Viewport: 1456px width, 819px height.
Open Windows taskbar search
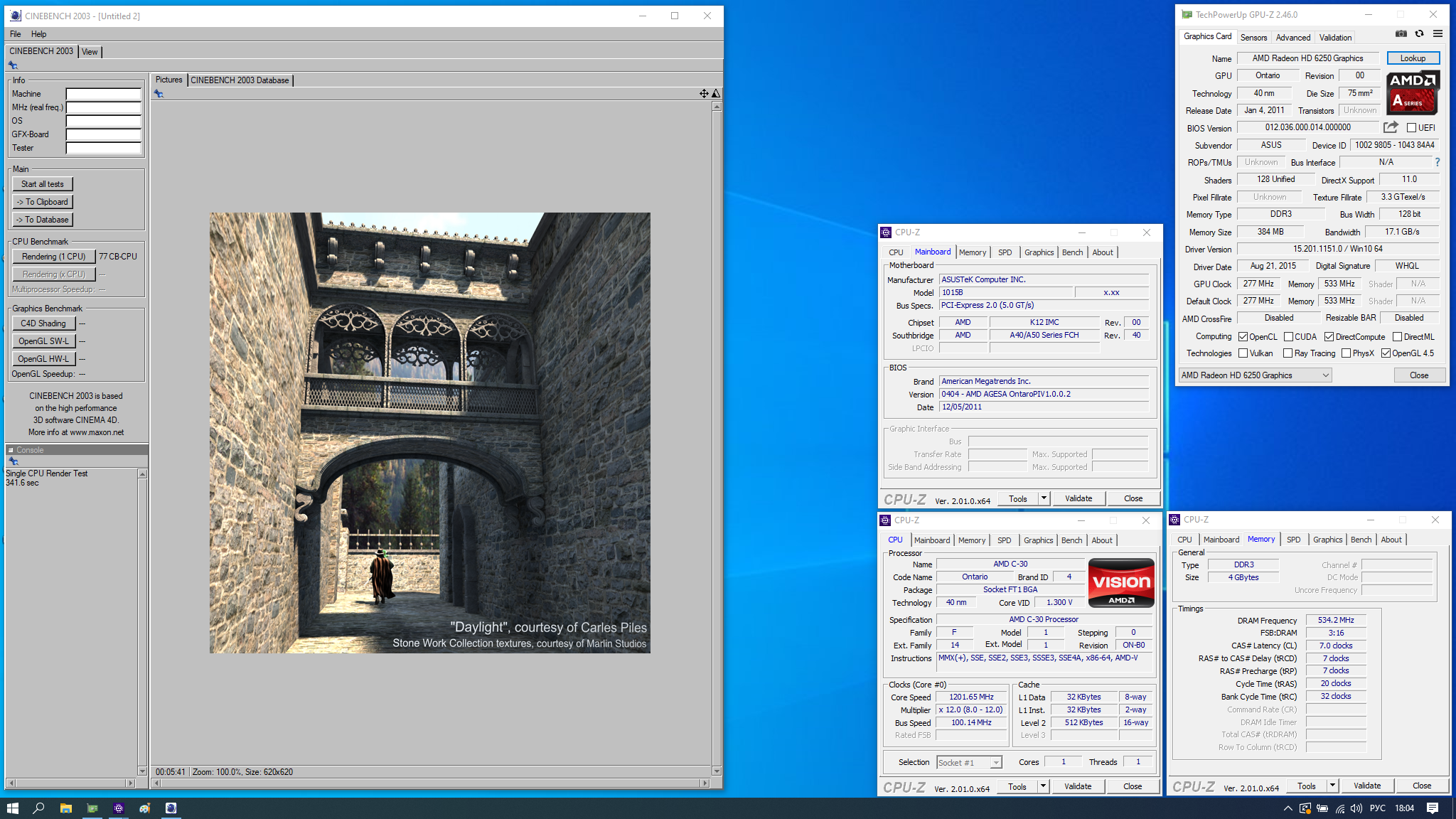[x=39, y=808]
